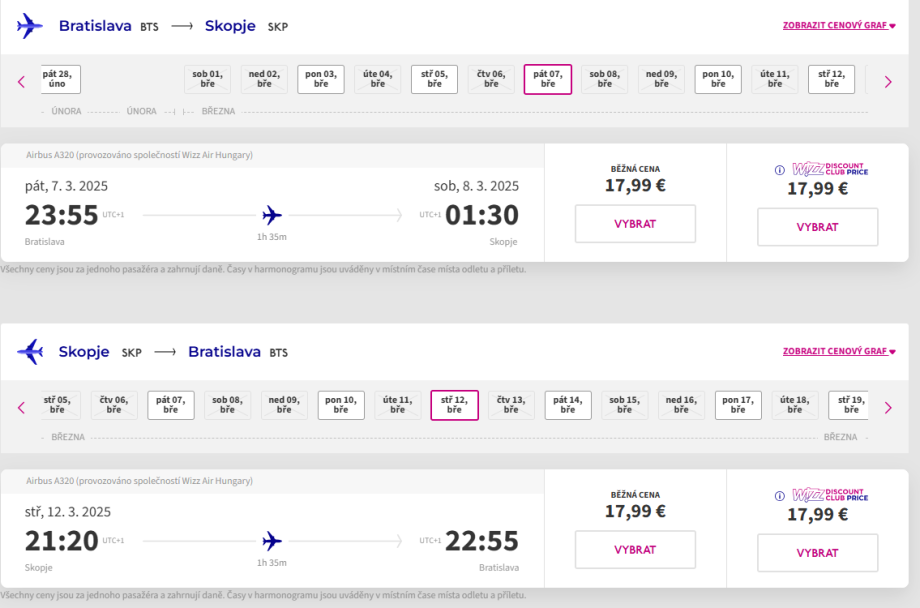Show earlier return dates with left arrow
The image size is (920, 608).
[21, 408]
